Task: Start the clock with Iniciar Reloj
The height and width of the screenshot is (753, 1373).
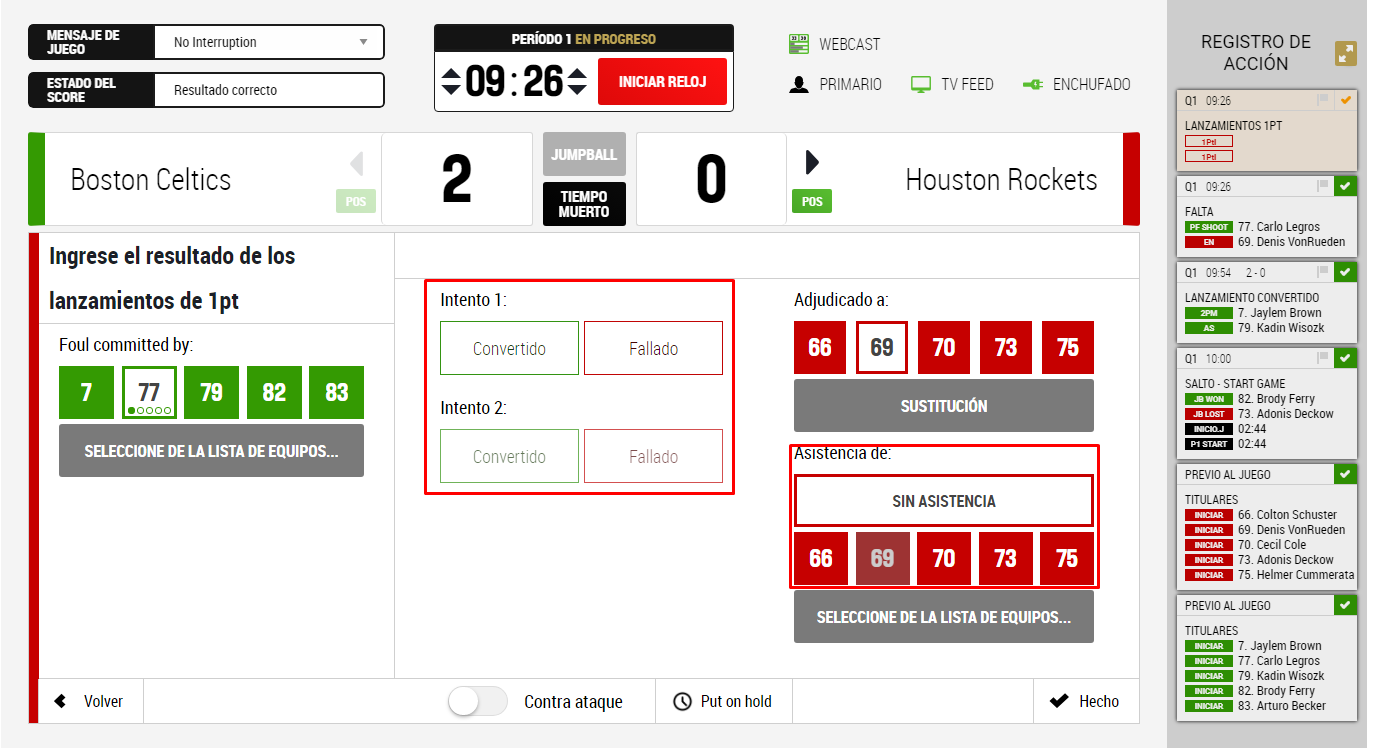Action: pos(662,81)
